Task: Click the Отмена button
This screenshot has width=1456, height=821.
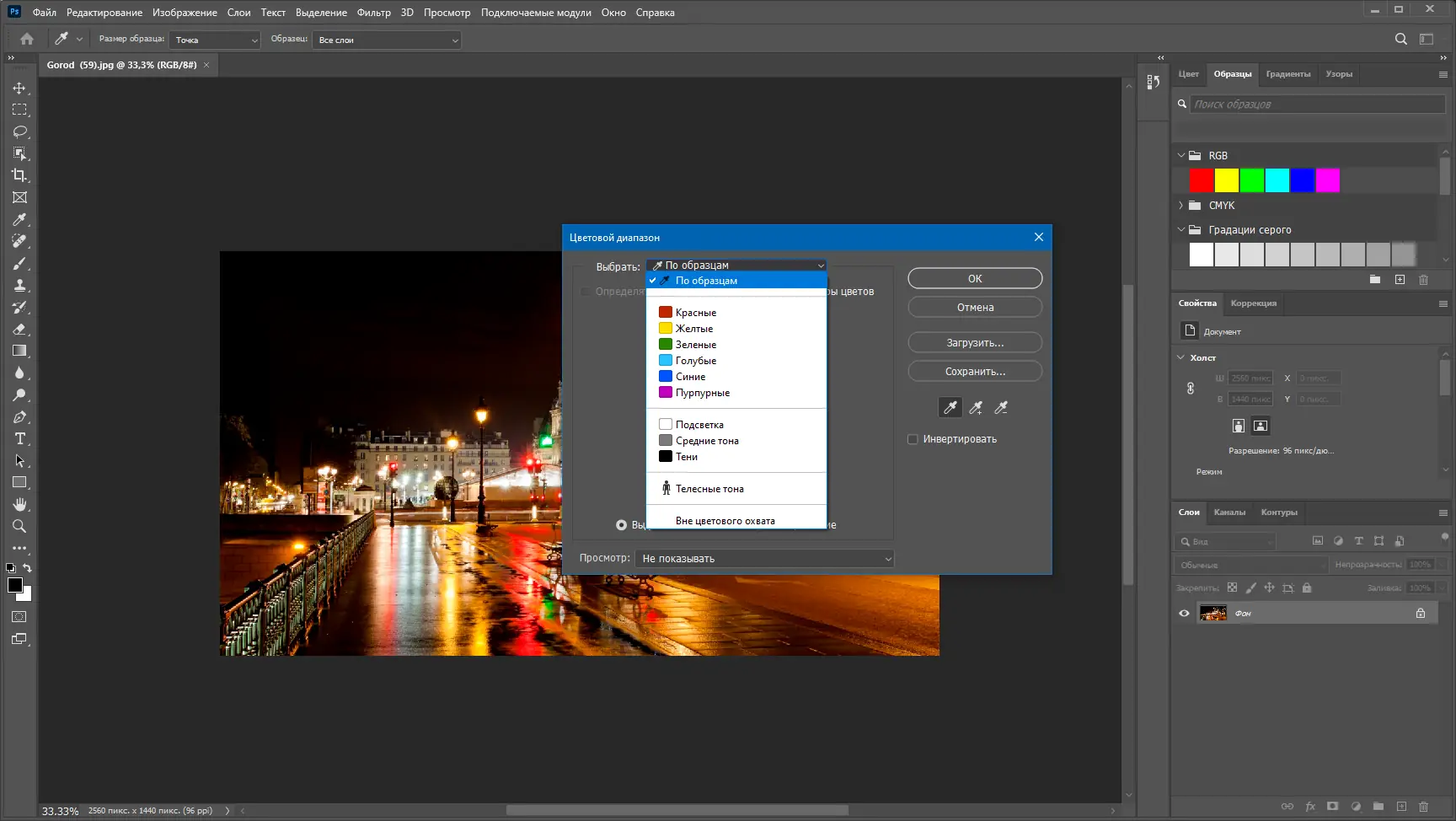Action: pos(975,308)
